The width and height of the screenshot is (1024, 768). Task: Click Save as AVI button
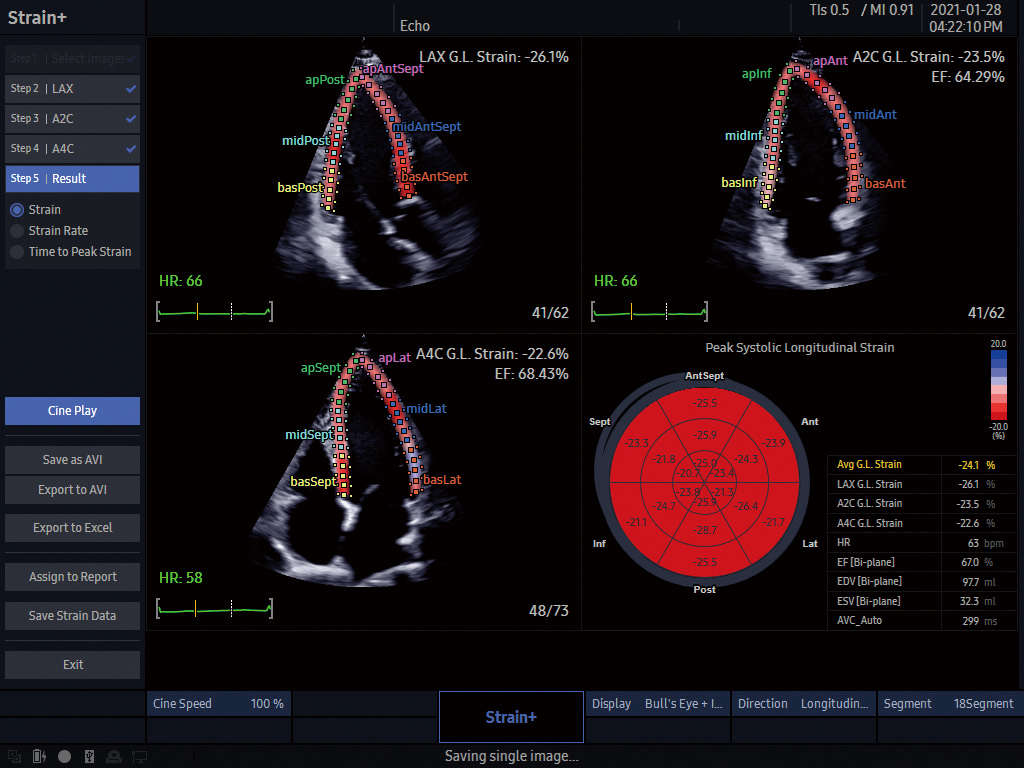[72, 460]
